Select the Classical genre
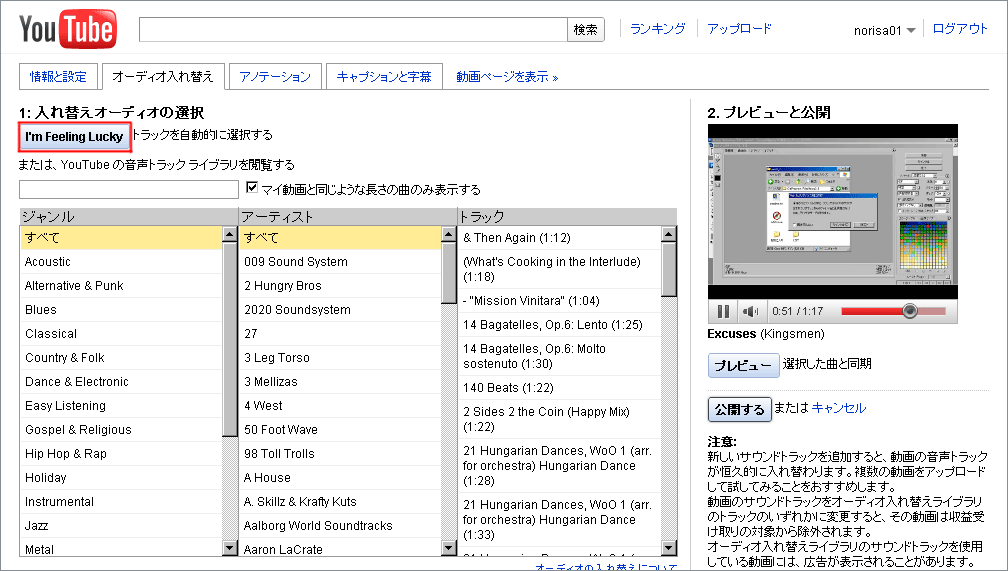Screen dimensions: 1008x571 tap(121, 334)
